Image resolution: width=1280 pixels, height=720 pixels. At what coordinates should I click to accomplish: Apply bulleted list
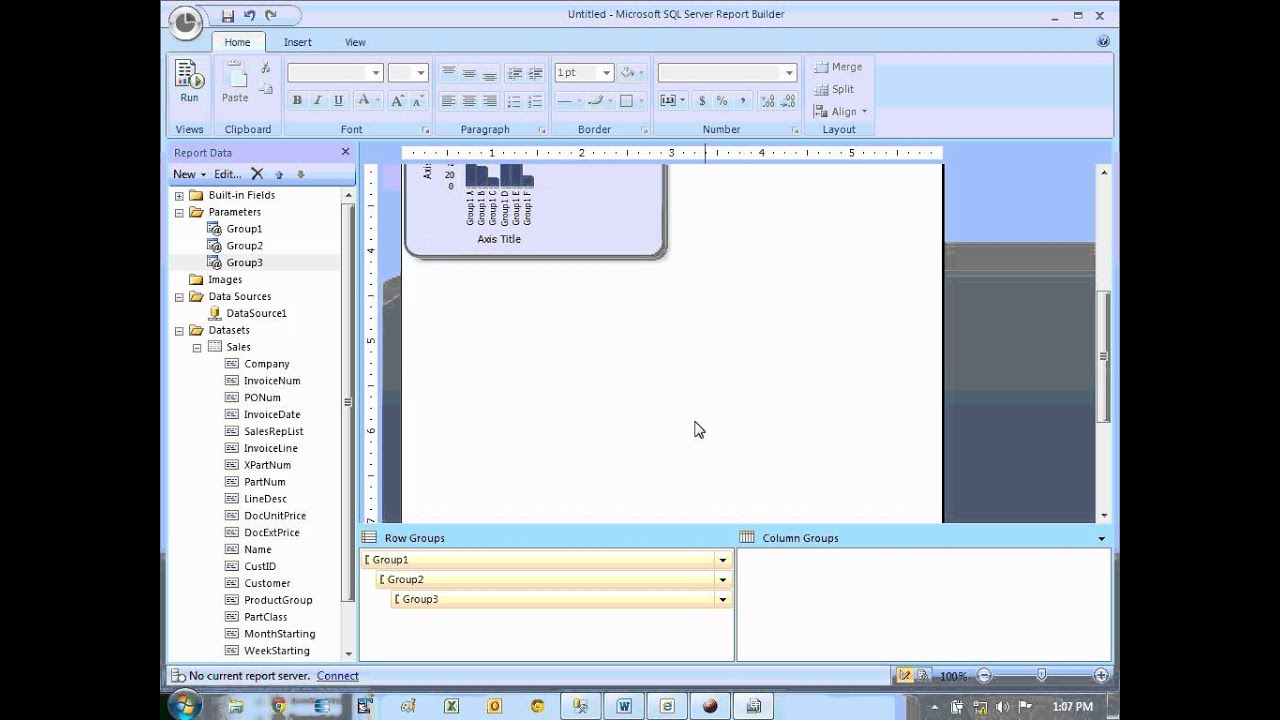(514, 101)
